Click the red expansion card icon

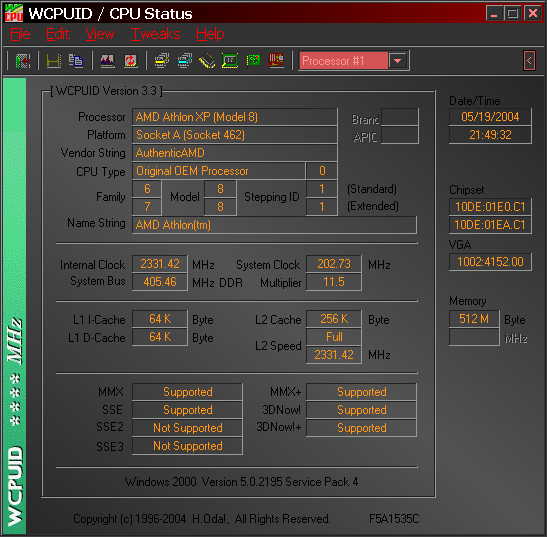[276, 60]
